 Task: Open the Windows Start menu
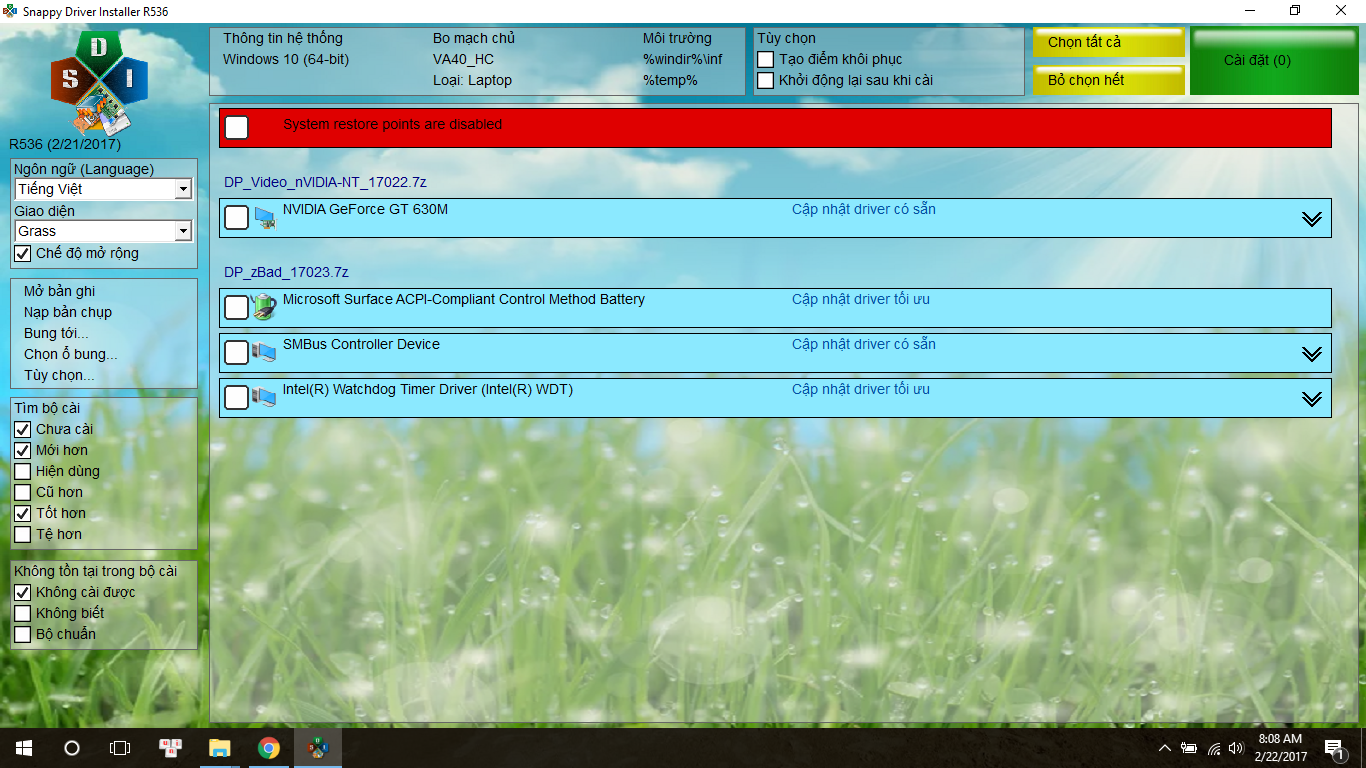coord(23,748)
